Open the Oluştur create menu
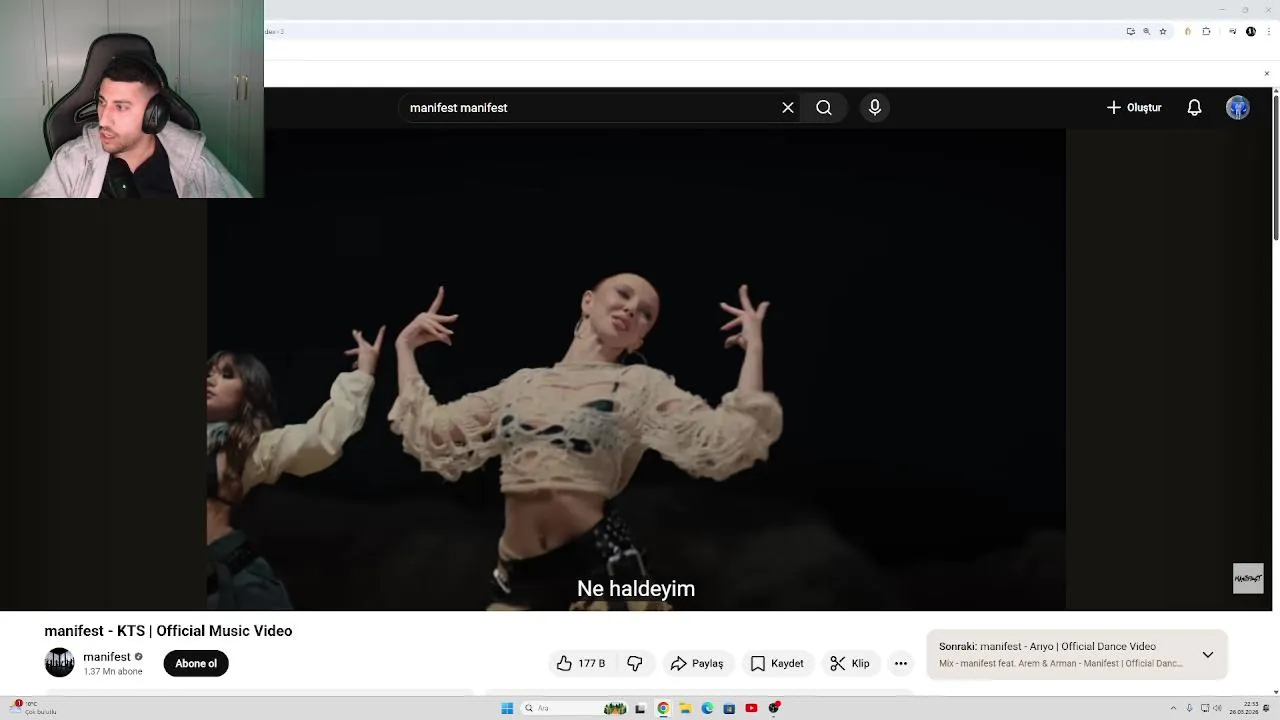This screenshot has width=1280, height=720. [x=1134, y=108]
